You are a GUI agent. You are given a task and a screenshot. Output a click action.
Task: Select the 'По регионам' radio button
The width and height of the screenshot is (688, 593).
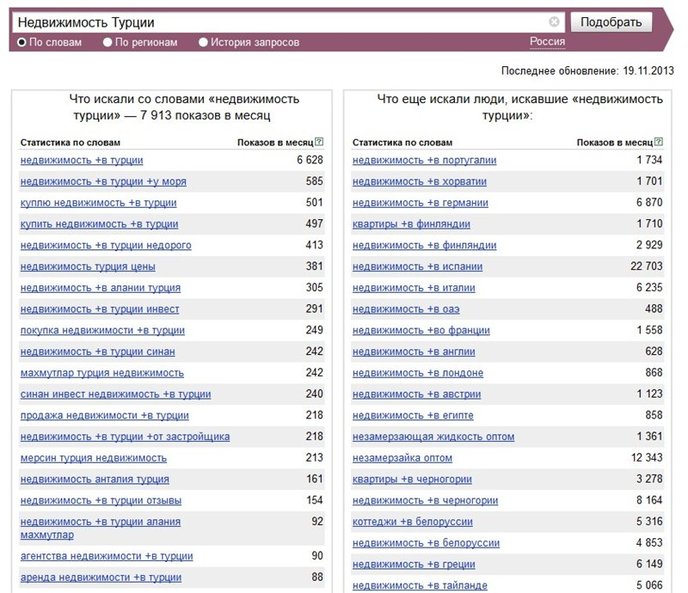108,43
